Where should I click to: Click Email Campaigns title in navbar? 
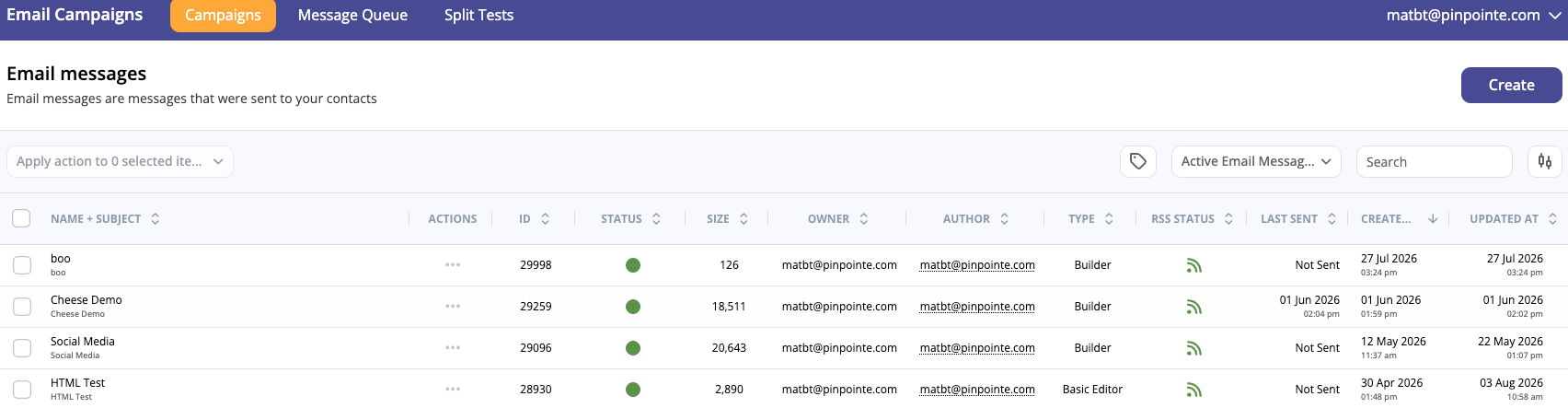(x=75, y=15)
